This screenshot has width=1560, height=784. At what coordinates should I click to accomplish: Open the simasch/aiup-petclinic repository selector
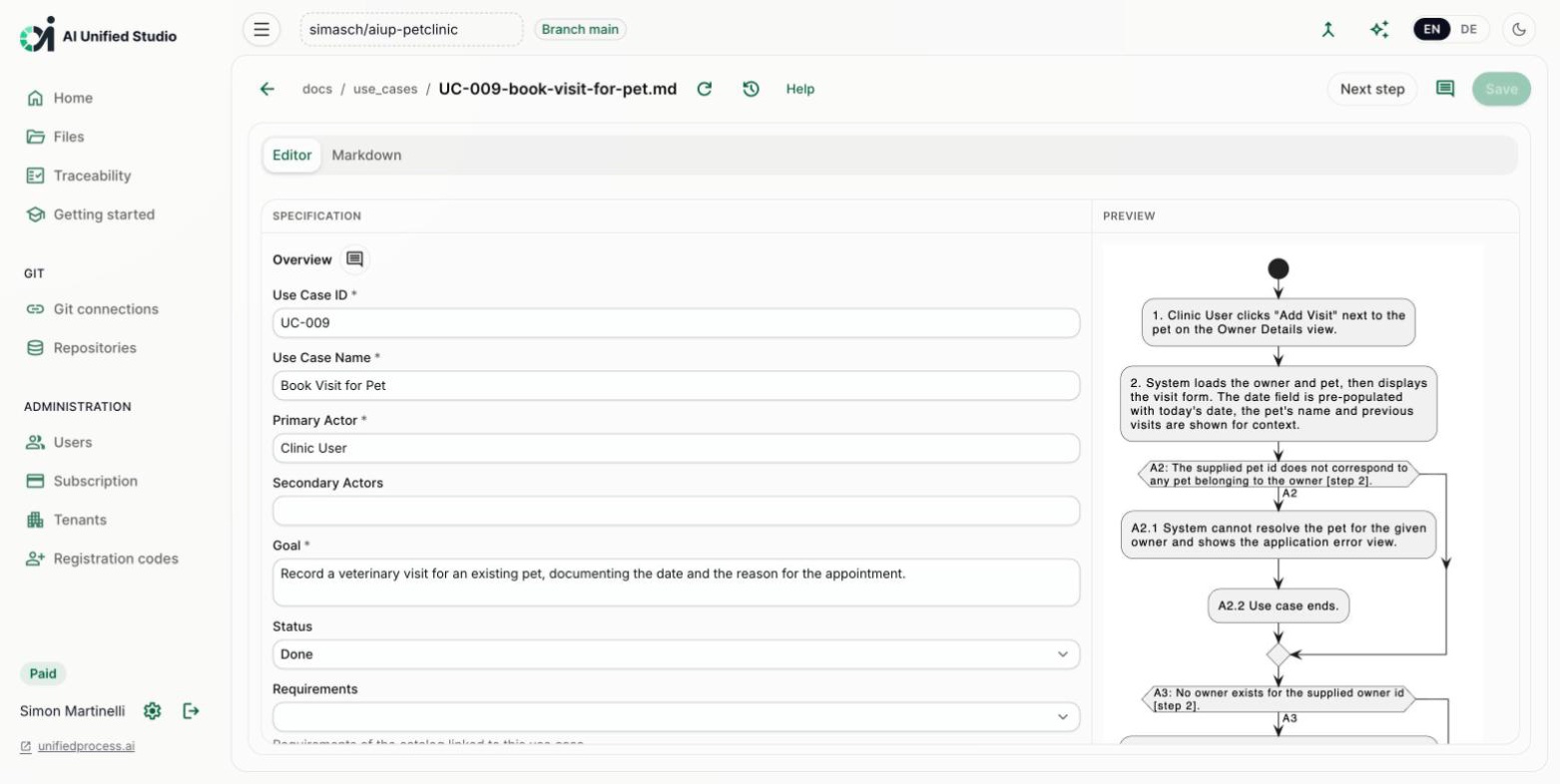pos(411,29)
